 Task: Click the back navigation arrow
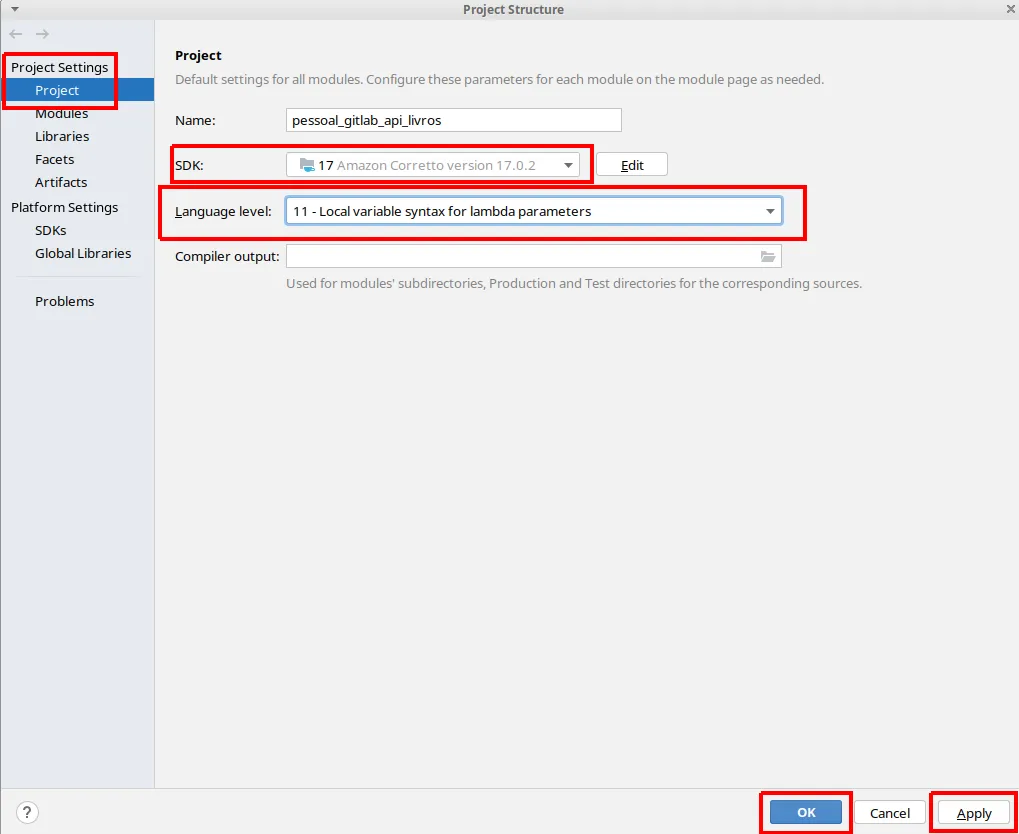[16, 34]
